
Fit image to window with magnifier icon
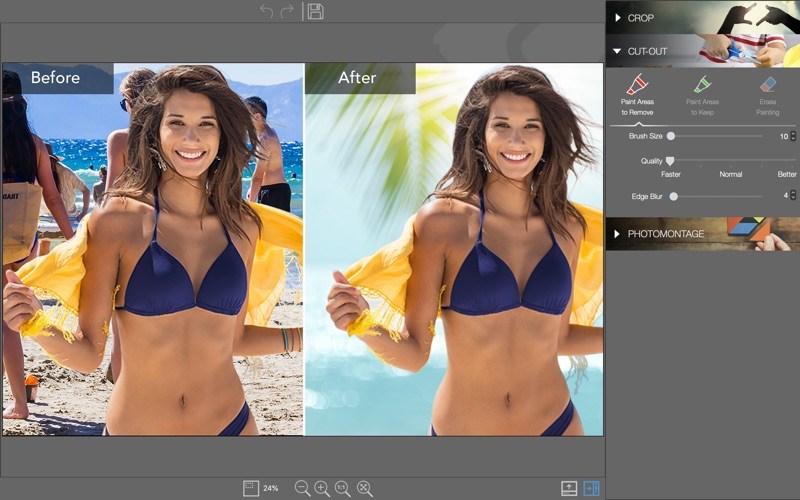tap(365, 488)
